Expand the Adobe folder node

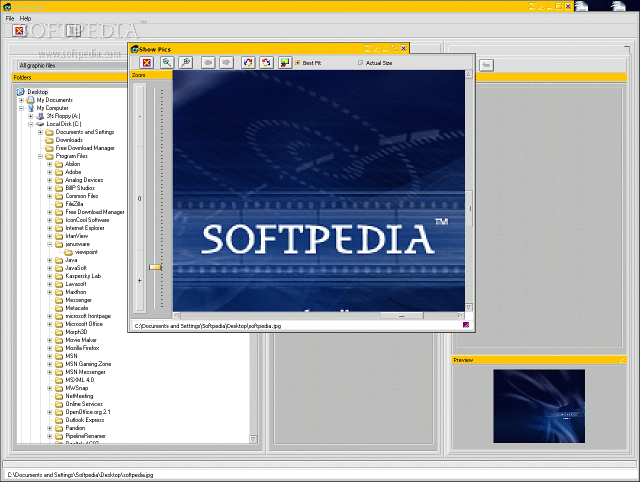(x=50, y=172)
